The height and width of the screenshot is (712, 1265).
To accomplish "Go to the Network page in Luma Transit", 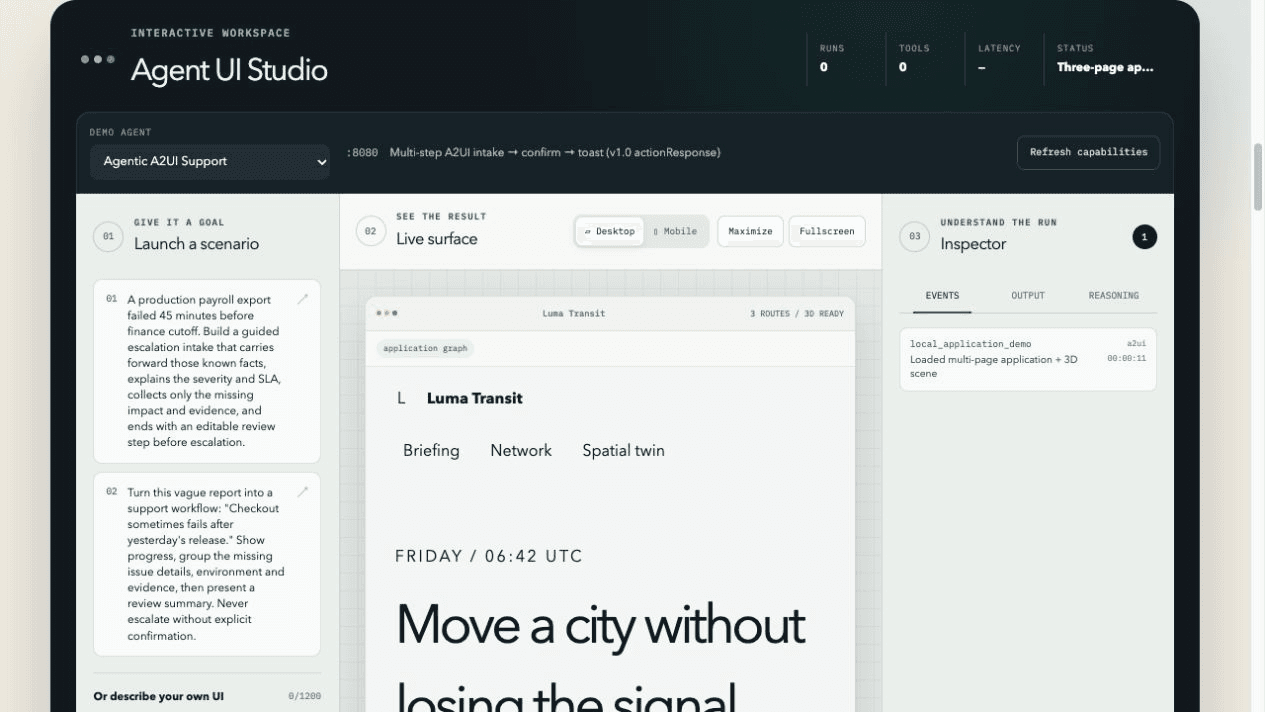I will point(521,450).
